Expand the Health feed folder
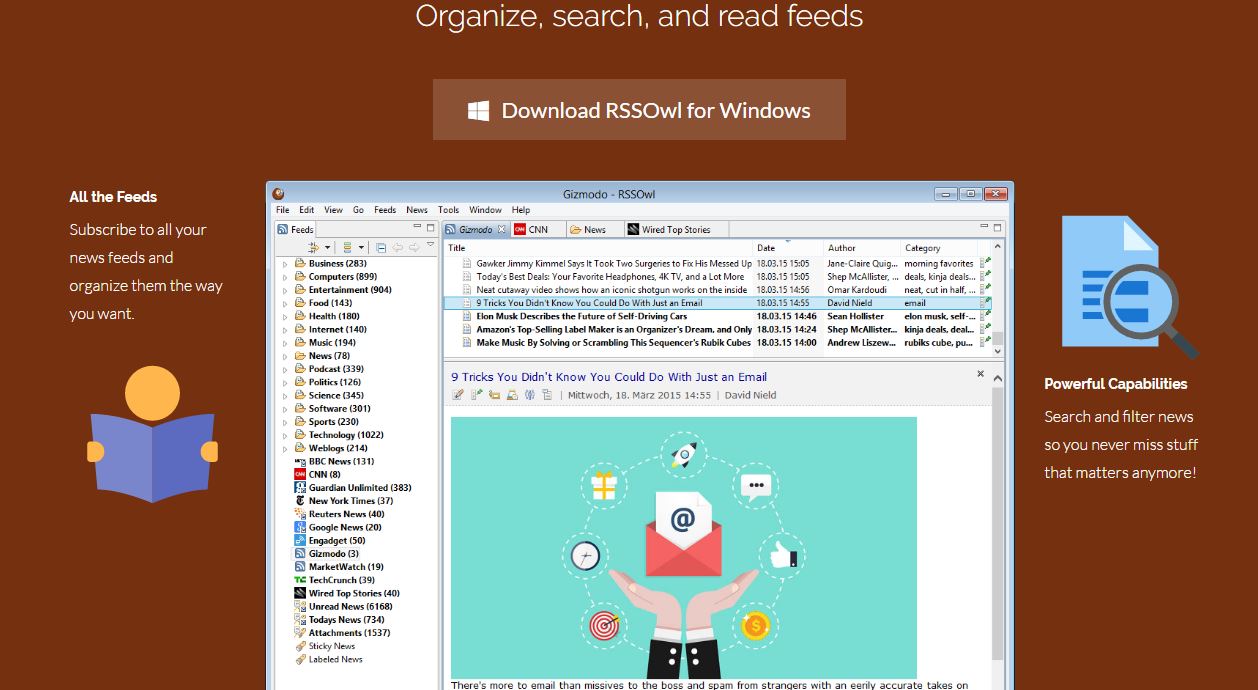The width and height of the screenshot is (1258, 690). point(284,316)
